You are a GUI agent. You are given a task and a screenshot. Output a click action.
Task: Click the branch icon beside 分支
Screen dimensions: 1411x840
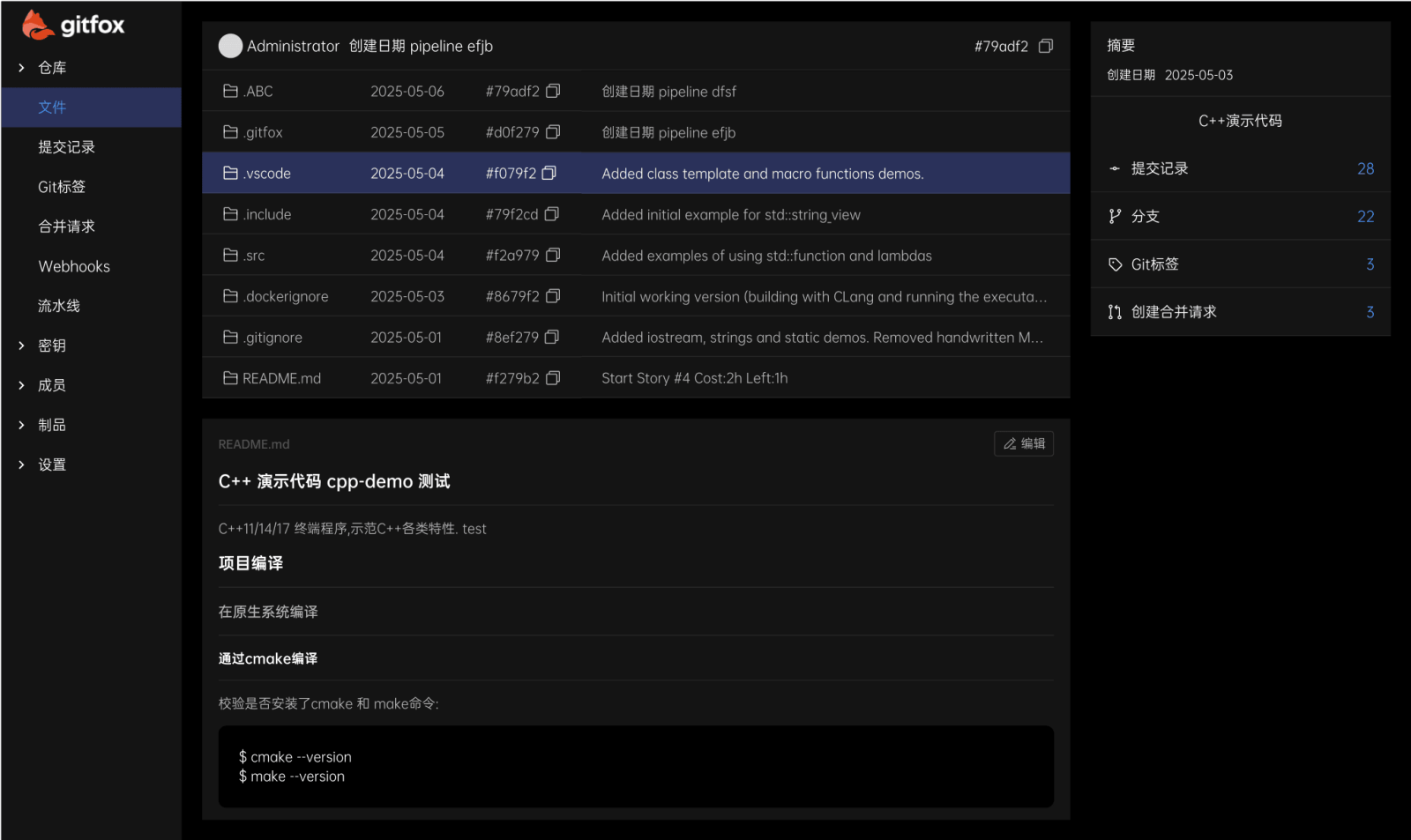coord(1115,216)
